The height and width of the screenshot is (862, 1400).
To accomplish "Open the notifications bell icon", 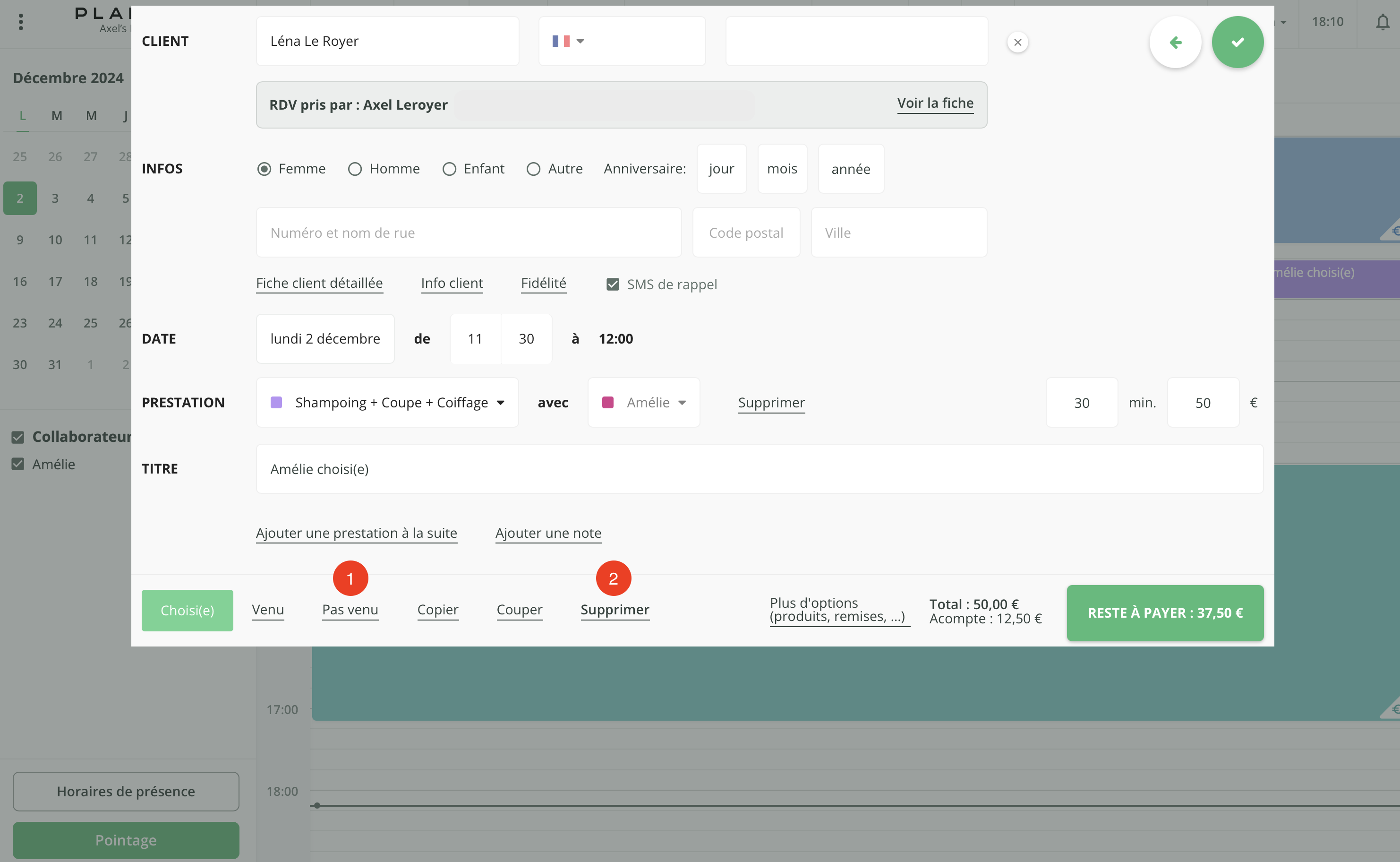I will coord(1383,22).
